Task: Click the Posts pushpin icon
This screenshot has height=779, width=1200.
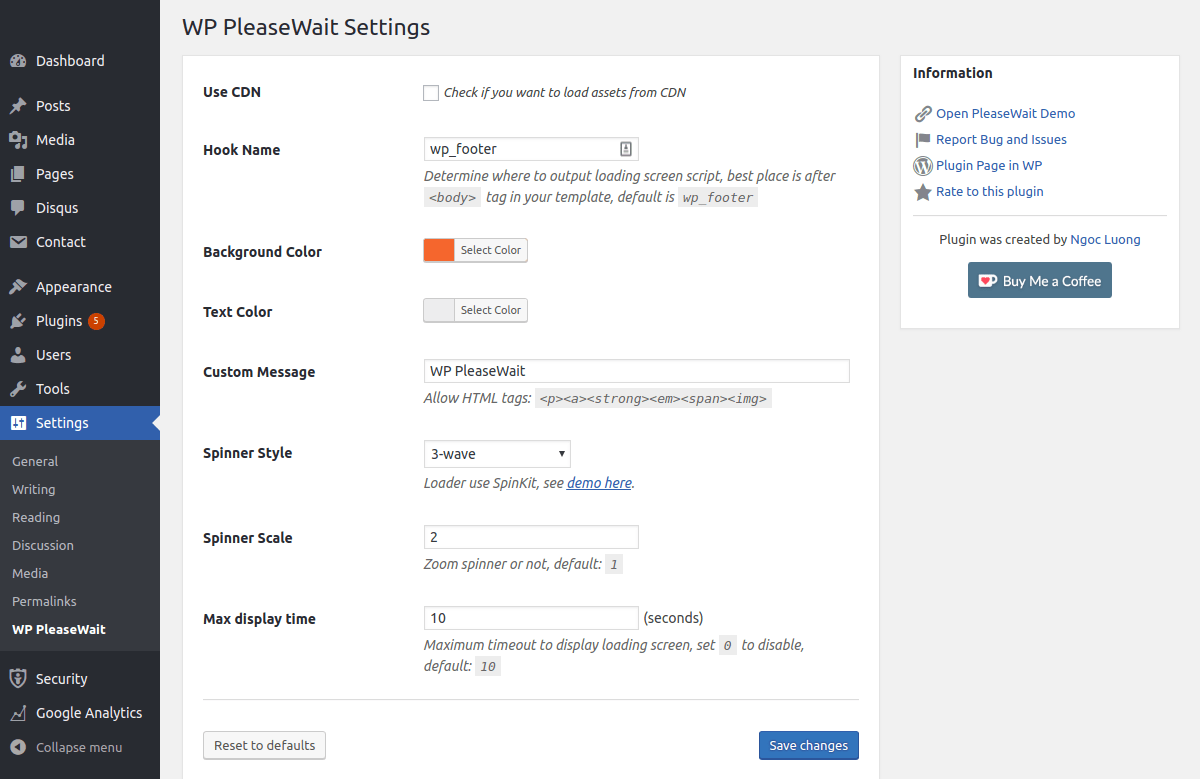Action: pos(18,106)
